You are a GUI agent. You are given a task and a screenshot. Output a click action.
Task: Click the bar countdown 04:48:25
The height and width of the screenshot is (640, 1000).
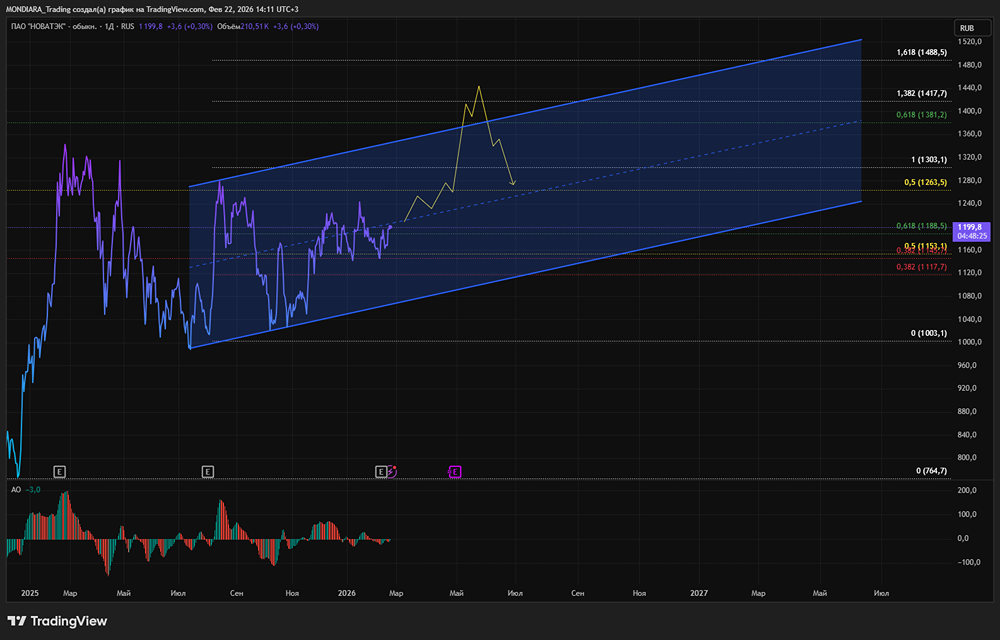[973, 236]
